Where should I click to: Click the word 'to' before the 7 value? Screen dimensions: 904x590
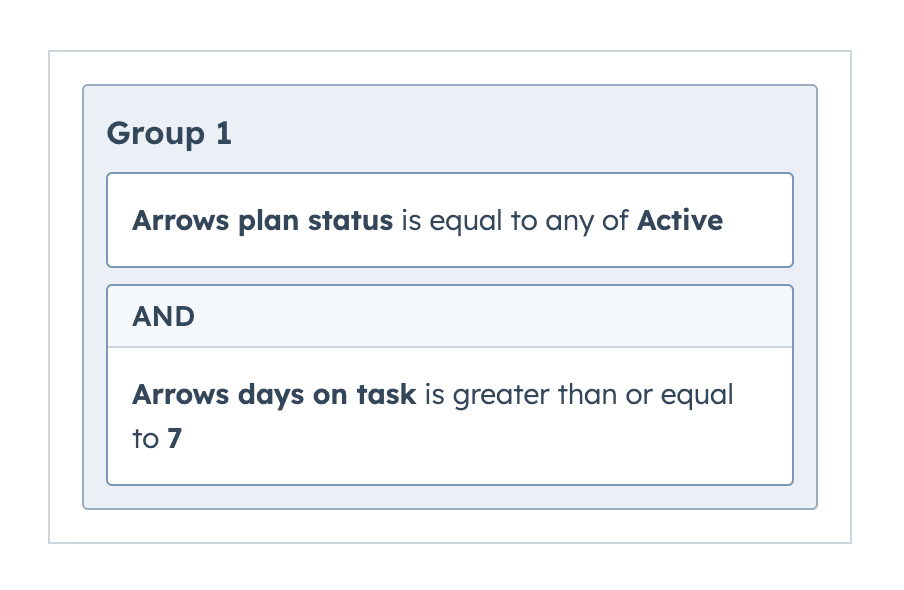click(x=145, y=439)
